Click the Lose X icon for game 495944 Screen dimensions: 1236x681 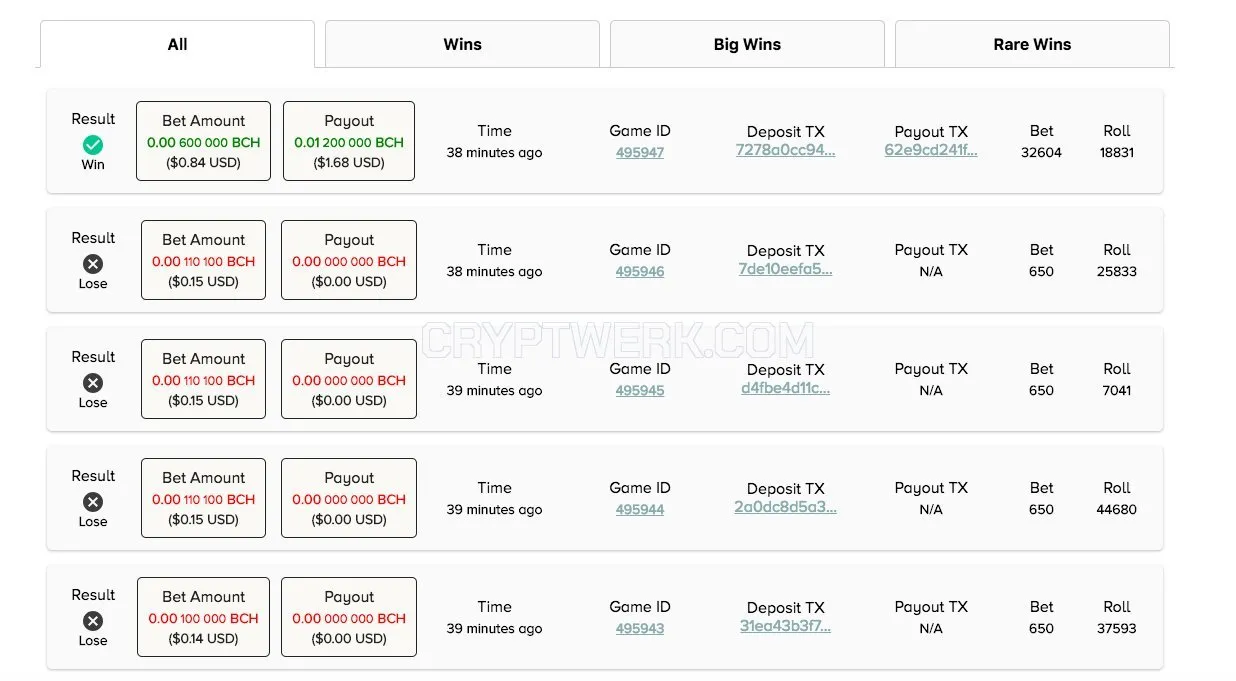[93, 502]
